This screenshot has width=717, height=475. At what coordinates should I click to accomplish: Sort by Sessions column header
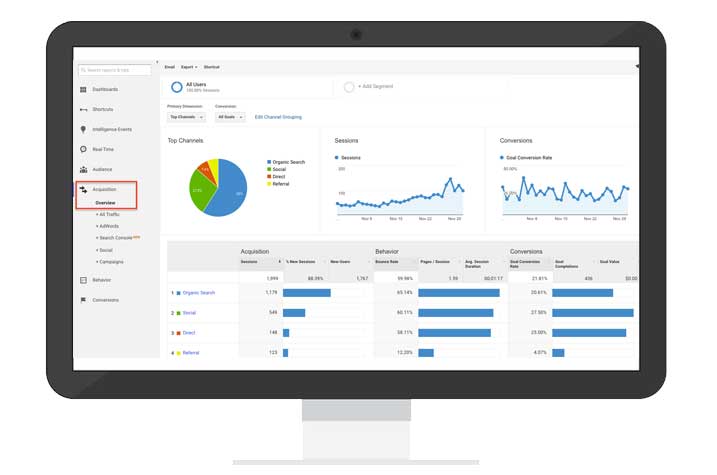[249, 262]
